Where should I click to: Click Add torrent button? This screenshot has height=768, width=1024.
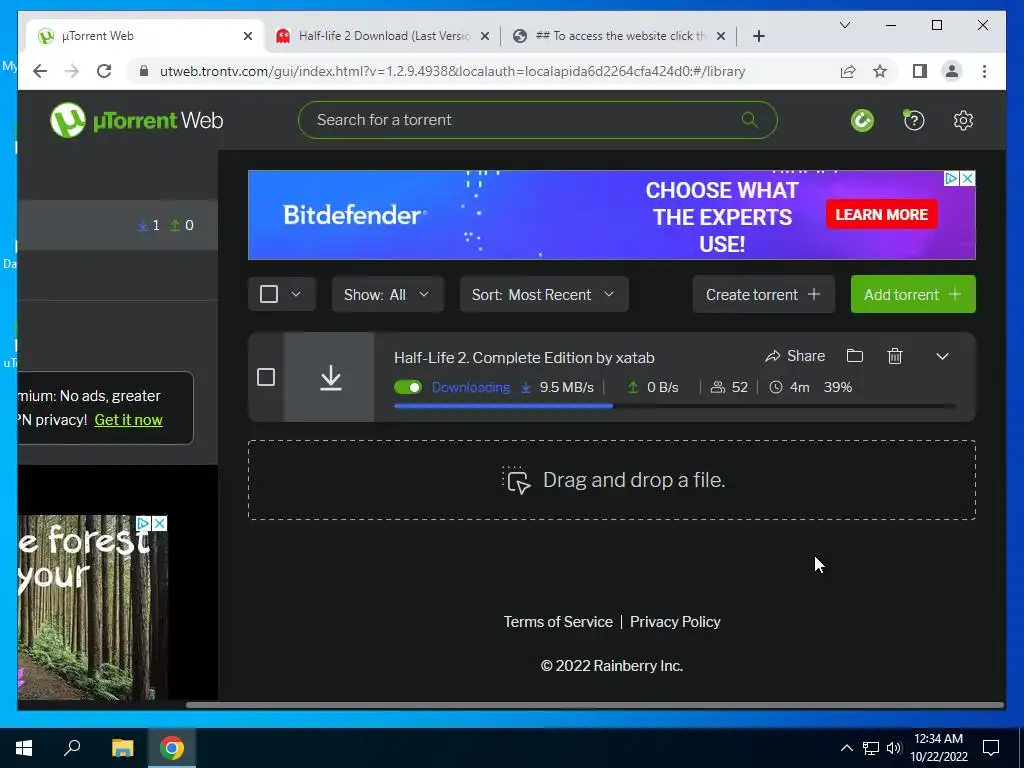pos(913,295)
